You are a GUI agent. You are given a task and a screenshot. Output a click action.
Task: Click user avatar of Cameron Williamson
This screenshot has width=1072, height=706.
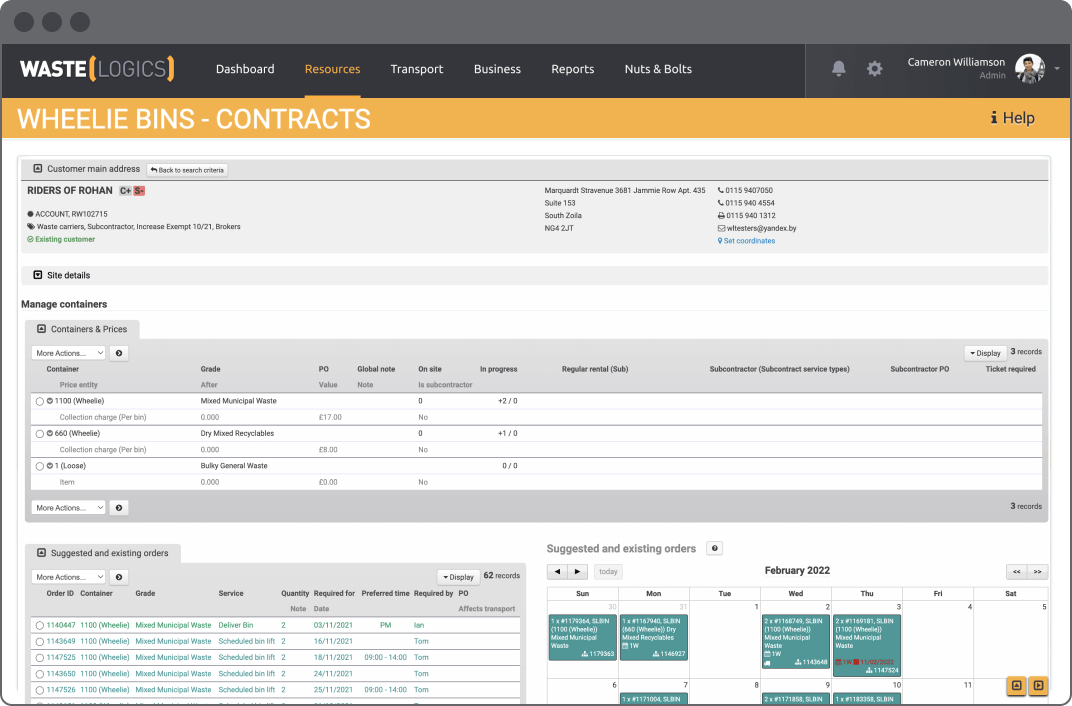(1030, 68)
